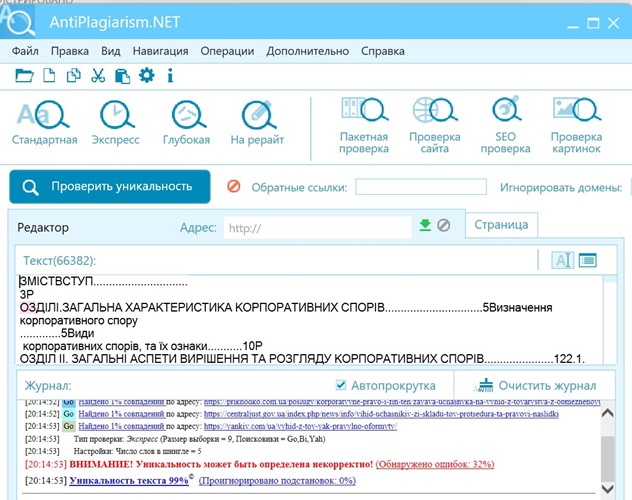This screenshot has width=632, height=500.
Task: Click the text editor vertical scrollbar
Action: pyautogui.click(x=610, y=320)
